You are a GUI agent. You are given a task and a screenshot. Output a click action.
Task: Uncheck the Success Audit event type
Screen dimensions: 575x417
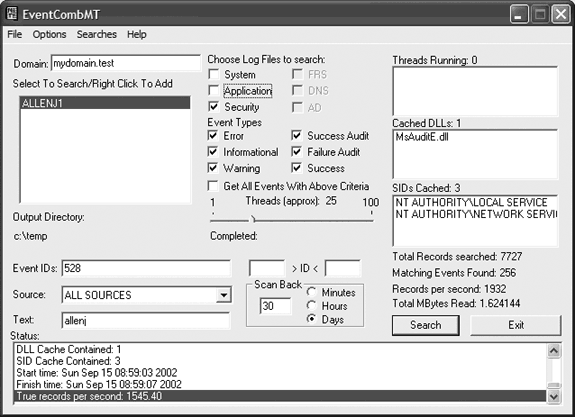[x=297, y=135]
